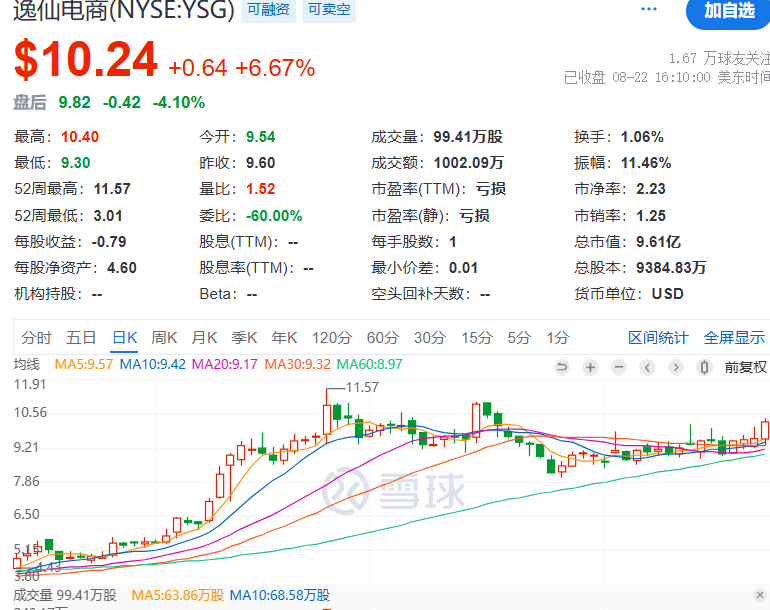Add stock with 加自选 button
Viewport: 770px width, 610px height.
tap(729, 11)
